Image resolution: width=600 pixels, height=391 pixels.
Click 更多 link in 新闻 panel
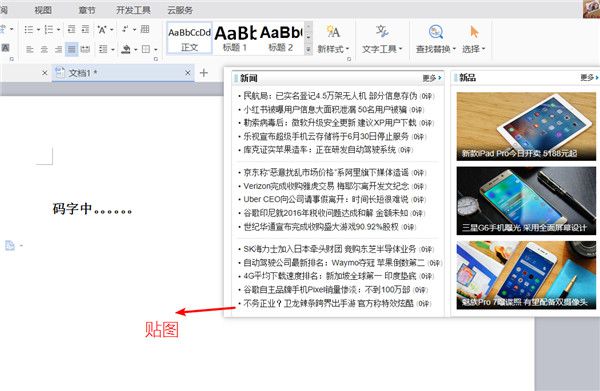432,78
